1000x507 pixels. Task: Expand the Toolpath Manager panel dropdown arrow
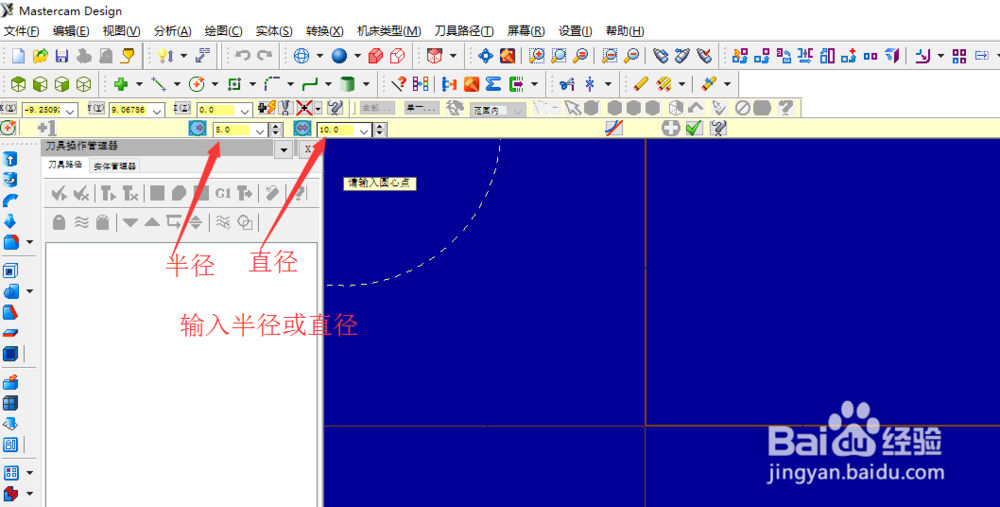[x=284, y=149]
